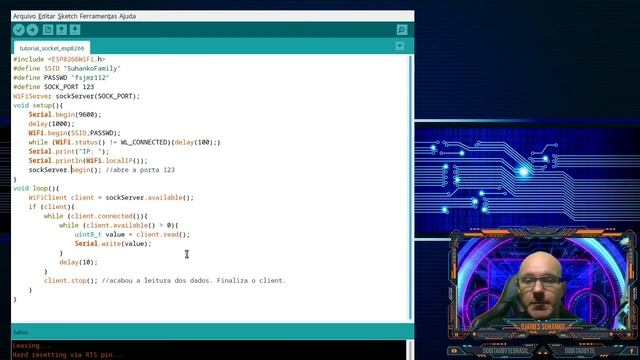The height and width of the screenshot is (360, 640).
Task: Click 'Hard resetting via RTS pin...' console line
Action: (x=68, y=355)
